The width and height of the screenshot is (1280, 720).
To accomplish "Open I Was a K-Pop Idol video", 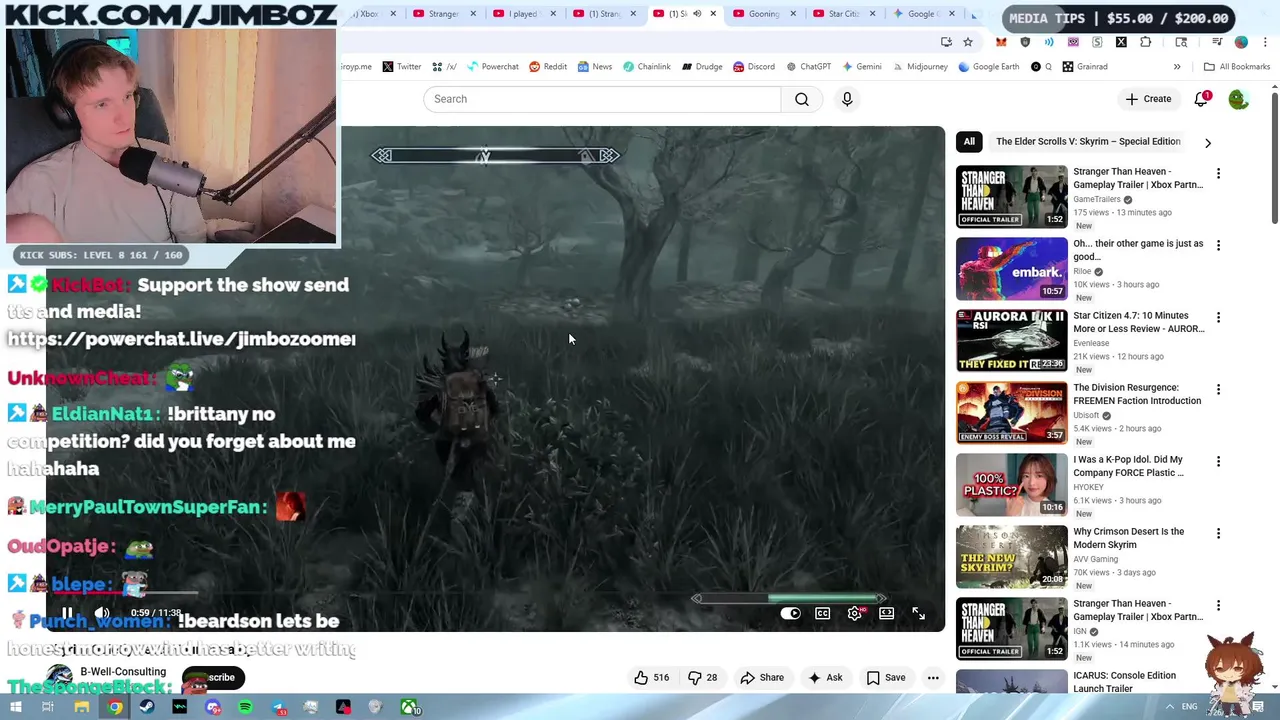I will tap(1128, 466).
